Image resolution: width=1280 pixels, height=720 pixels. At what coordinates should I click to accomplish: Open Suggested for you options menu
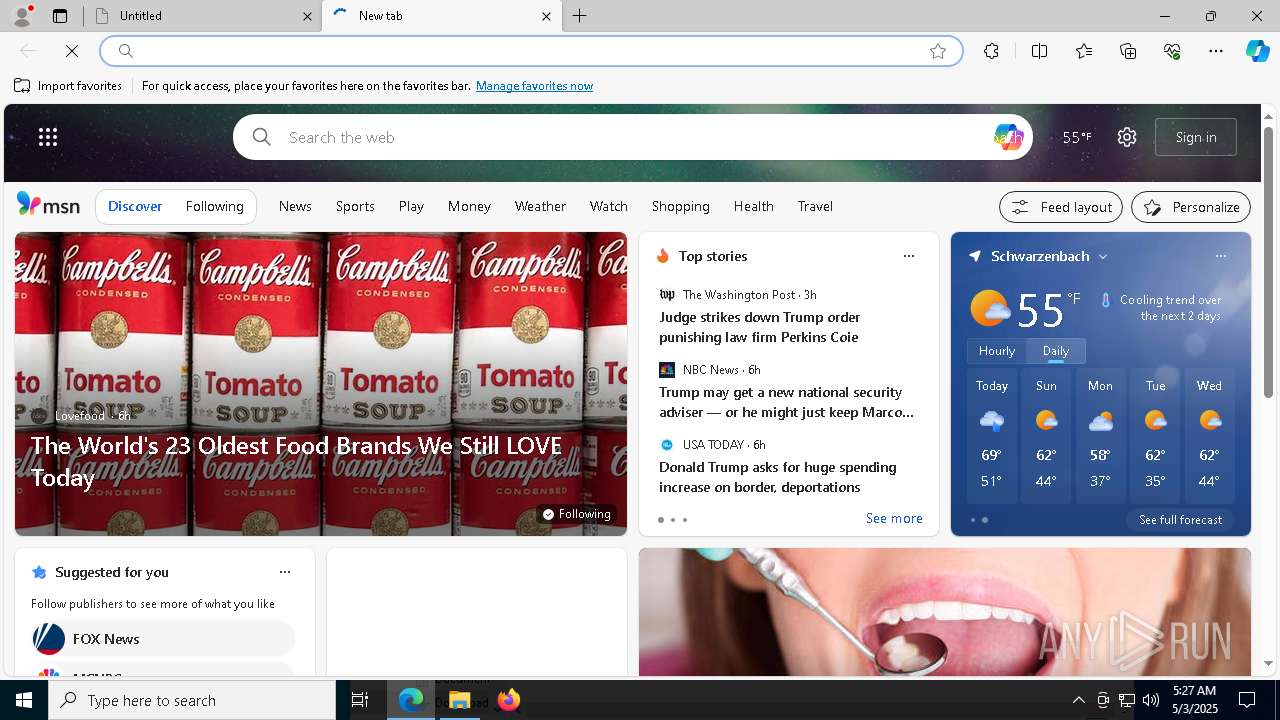point(285,572)
